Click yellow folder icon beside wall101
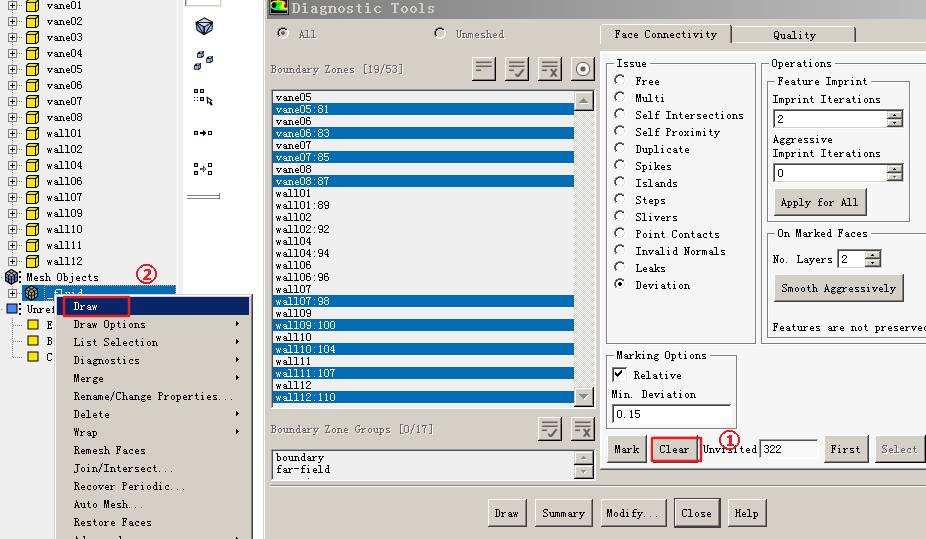Viewport: 926px width, 539px height. click(32, 133)
